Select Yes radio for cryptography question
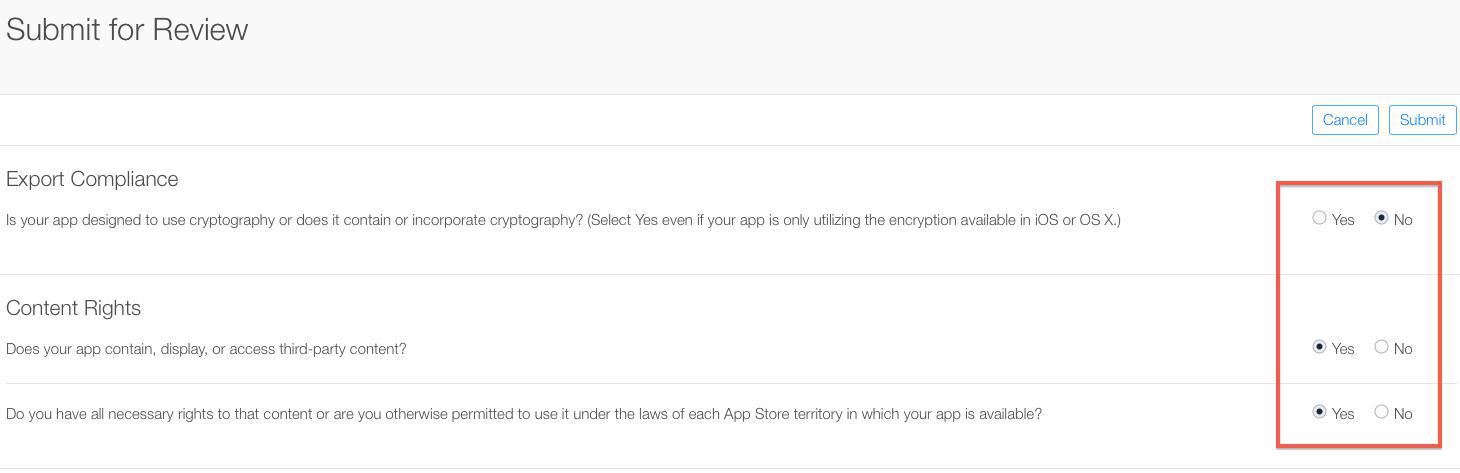 click(1319, 218)
